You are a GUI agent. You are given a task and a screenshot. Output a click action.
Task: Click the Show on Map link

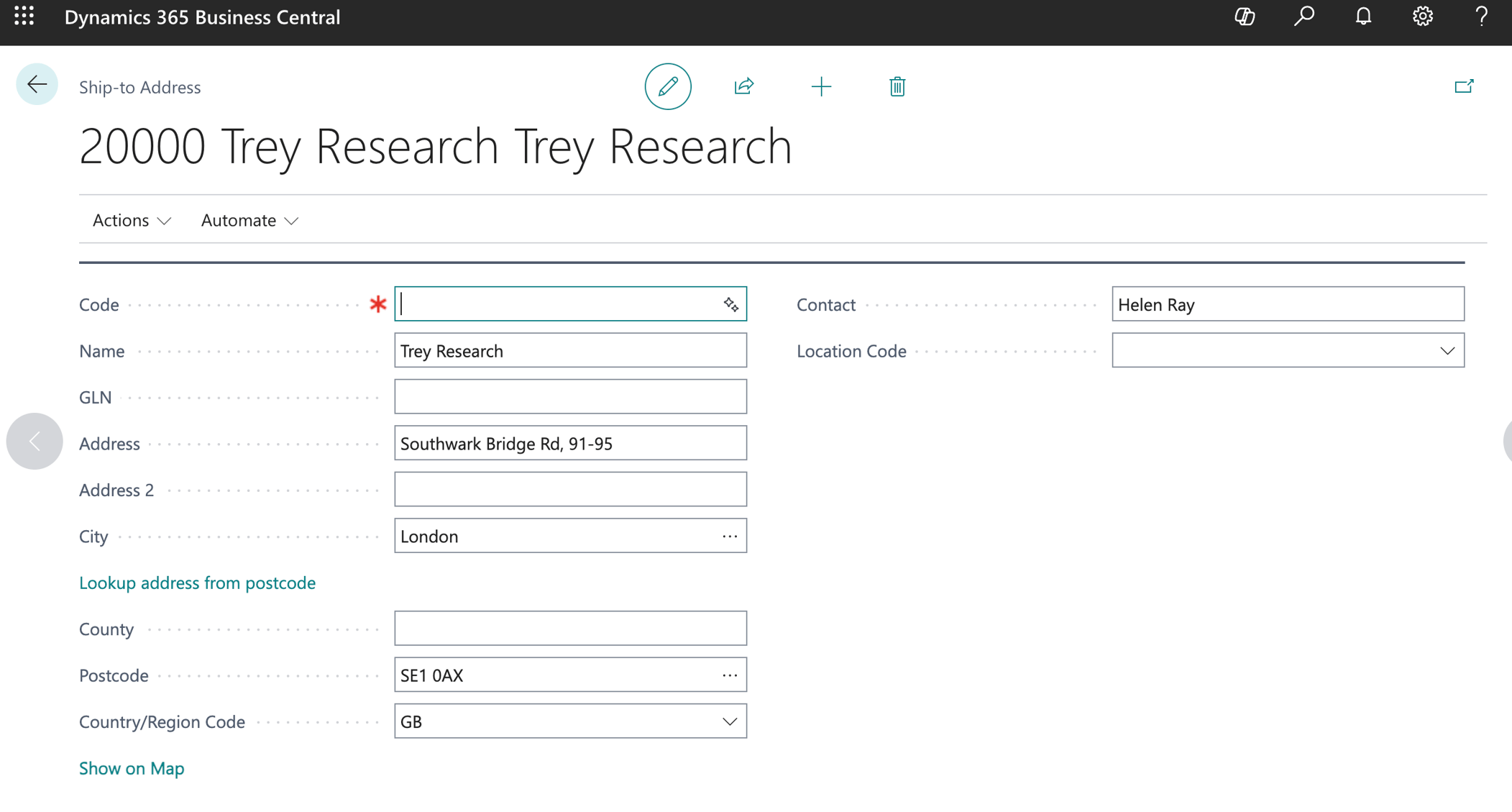click(x=132, y=768)
